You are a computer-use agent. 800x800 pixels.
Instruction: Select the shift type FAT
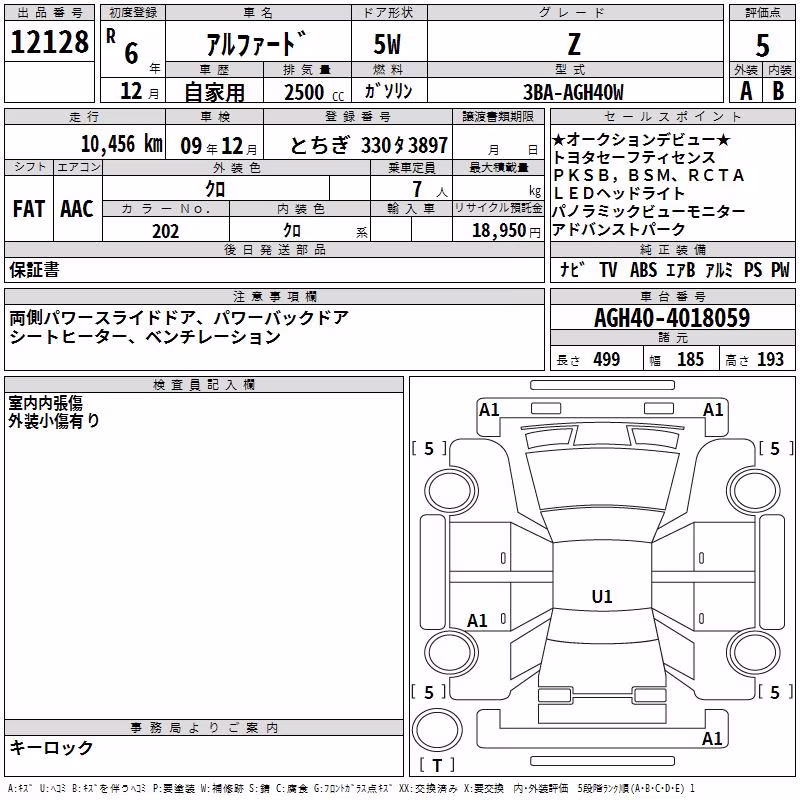29,209
